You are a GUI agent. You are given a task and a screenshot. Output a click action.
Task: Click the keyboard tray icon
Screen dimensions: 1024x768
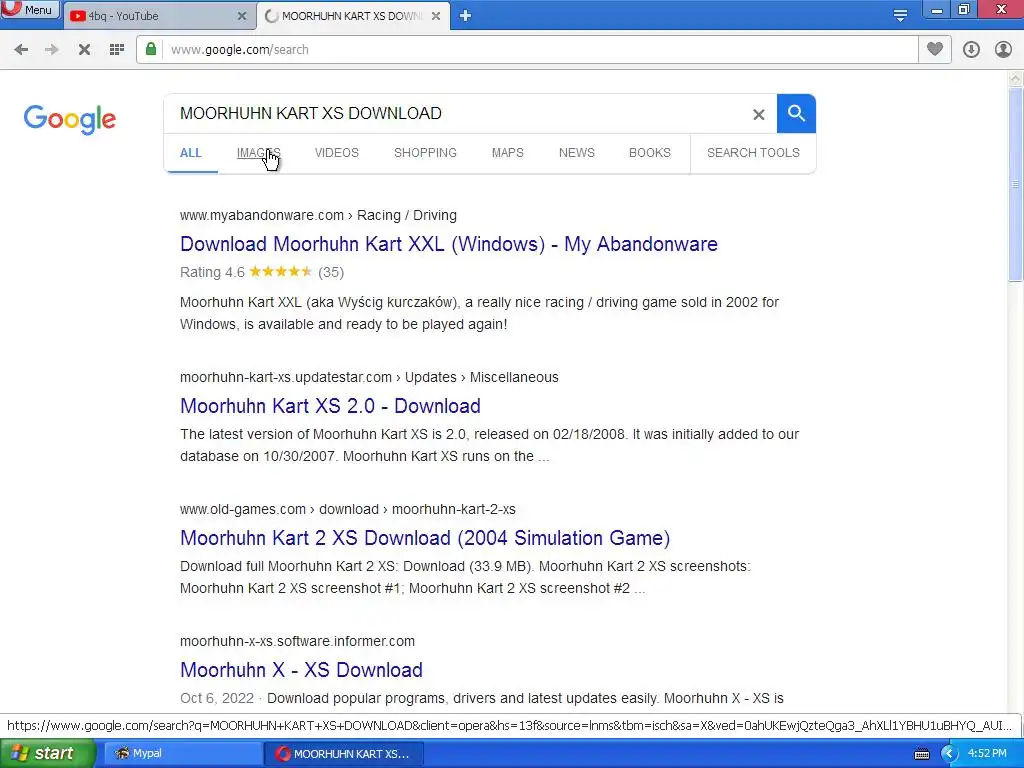(921, 754)
